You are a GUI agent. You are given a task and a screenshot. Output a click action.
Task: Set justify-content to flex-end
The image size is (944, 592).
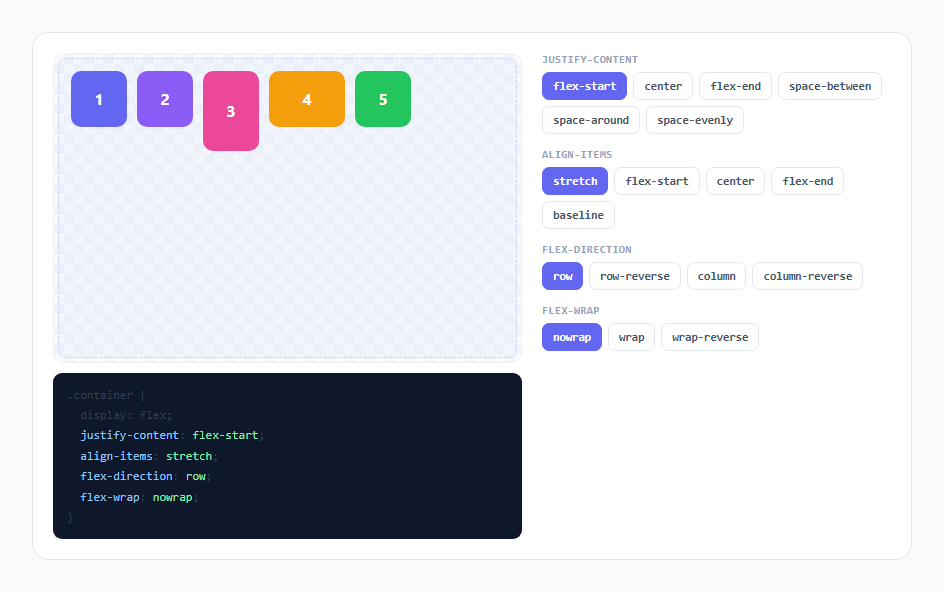(x=735, y=86)
